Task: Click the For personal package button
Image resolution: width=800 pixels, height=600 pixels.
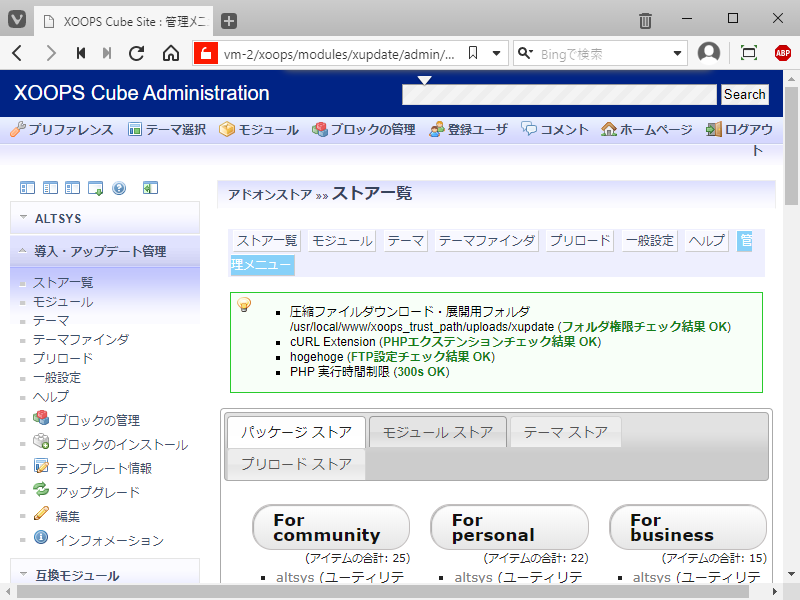Action: click(x=509, y=527)
